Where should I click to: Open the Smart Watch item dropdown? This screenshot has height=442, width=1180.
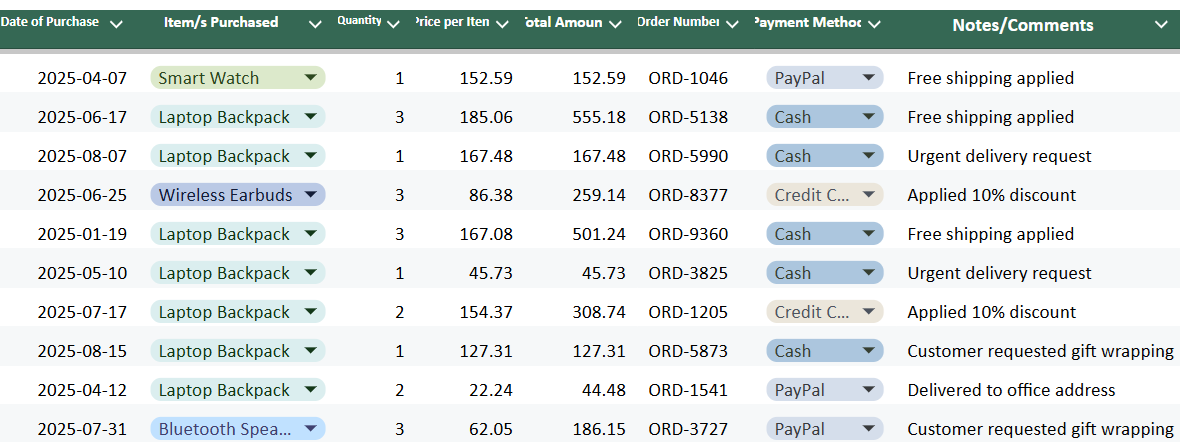pos(311,78)
